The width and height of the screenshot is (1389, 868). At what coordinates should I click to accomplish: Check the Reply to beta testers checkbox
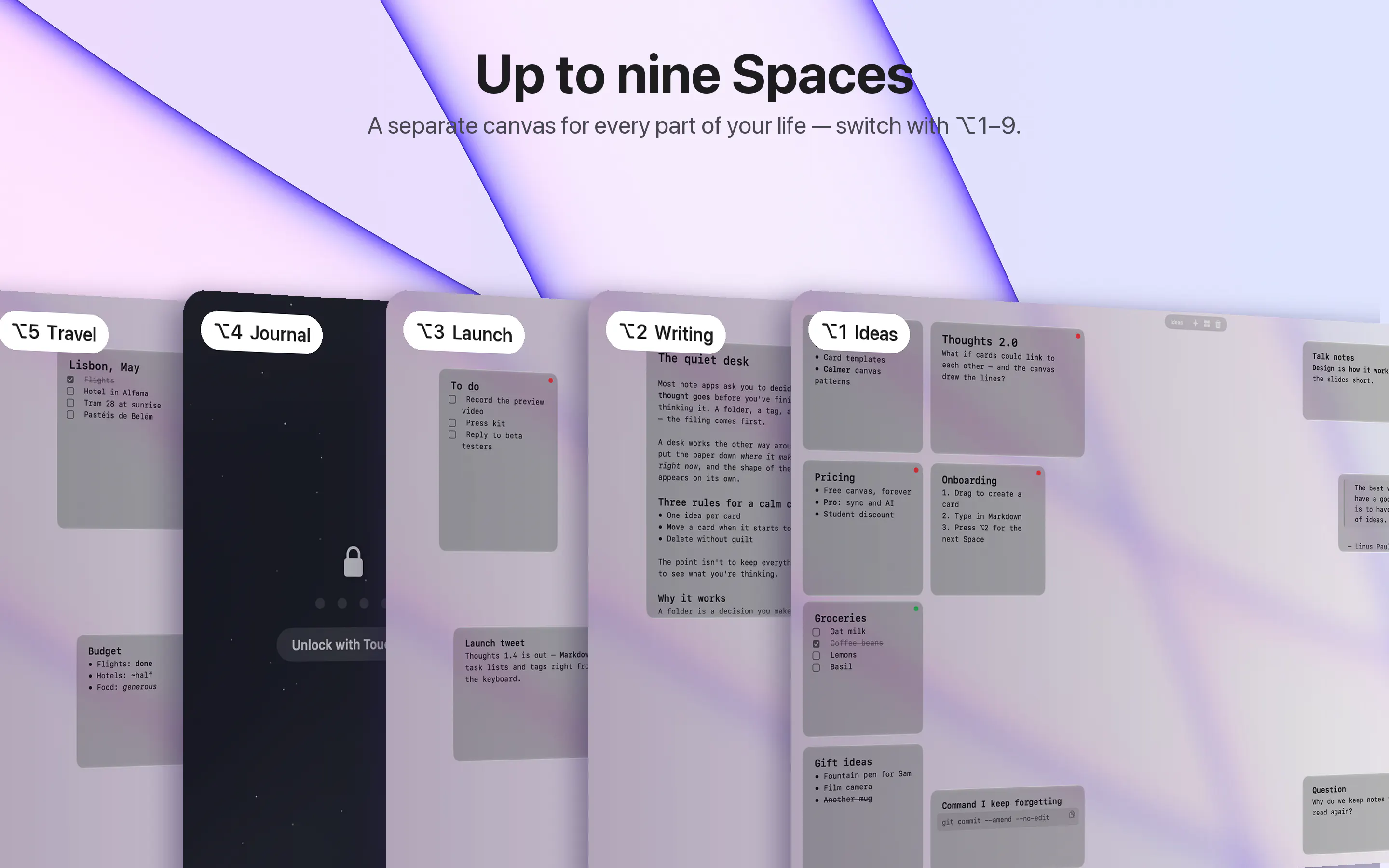click(452, 434)
